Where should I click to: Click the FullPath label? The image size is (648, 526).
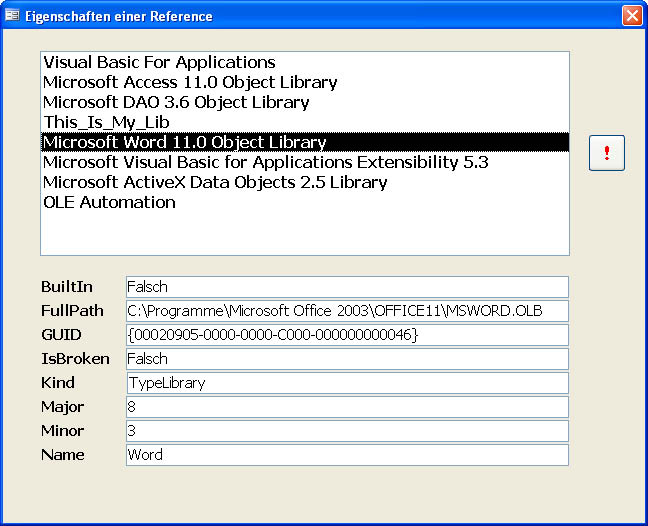(72, 311)
